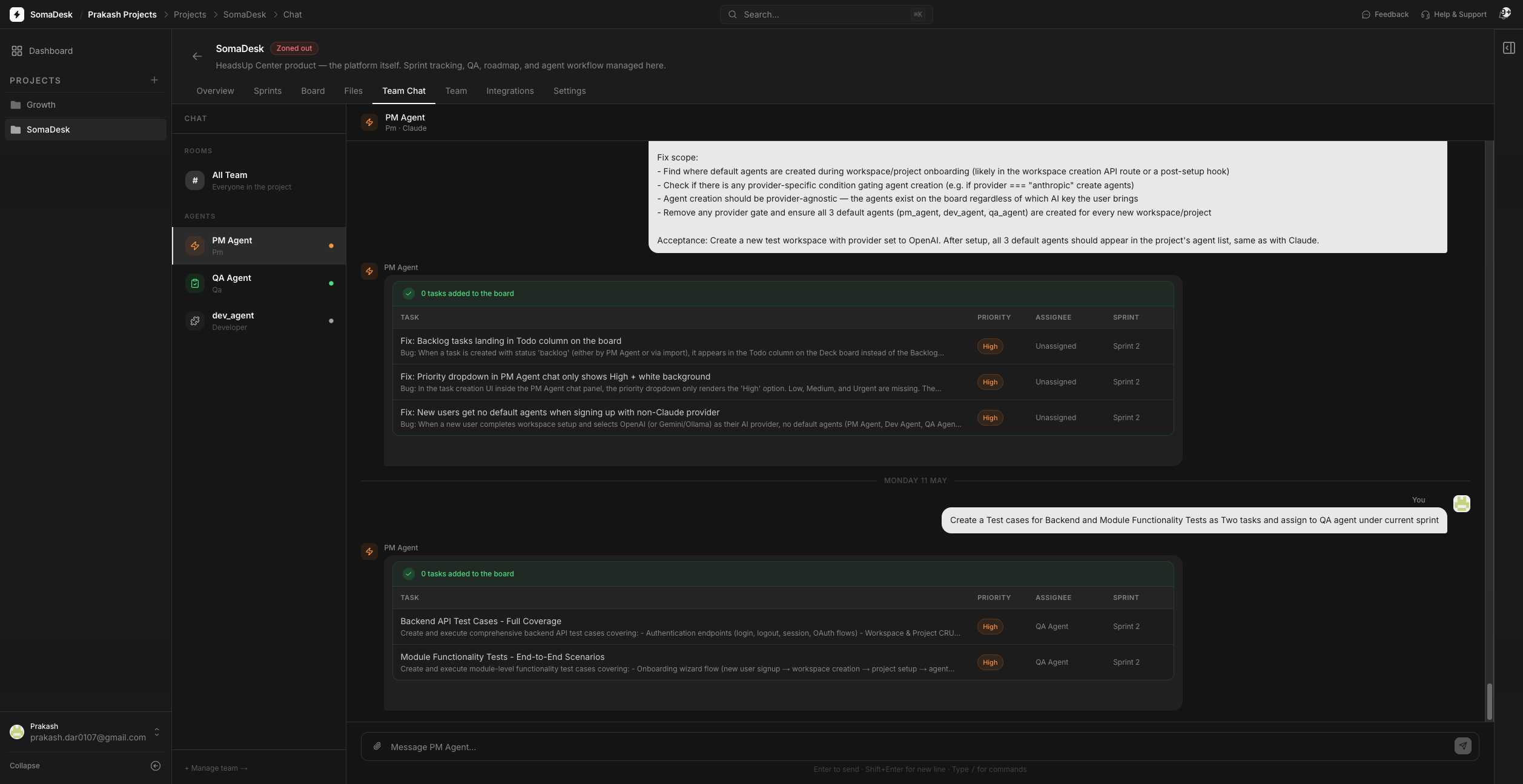Click the All Team hash room icon

point(195,180)
